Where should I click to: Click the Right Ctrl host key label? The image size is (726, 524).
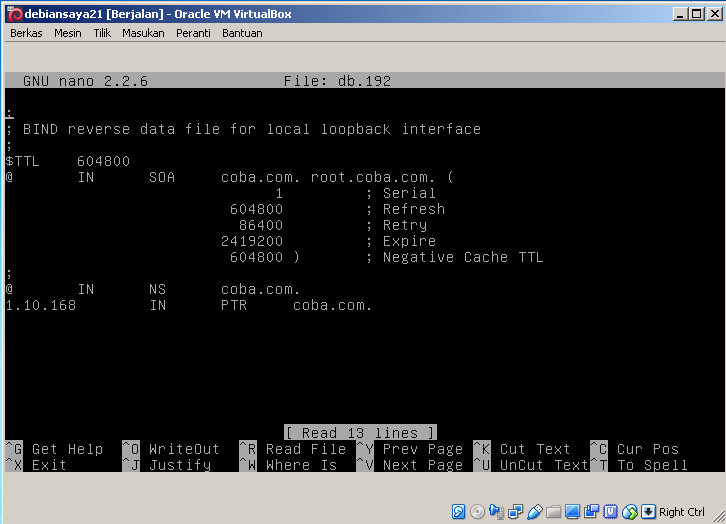click(x=682, y=512)
